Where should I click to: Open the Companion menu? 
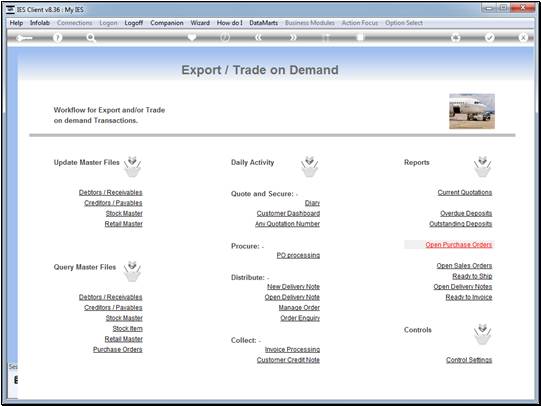[167, 23]
